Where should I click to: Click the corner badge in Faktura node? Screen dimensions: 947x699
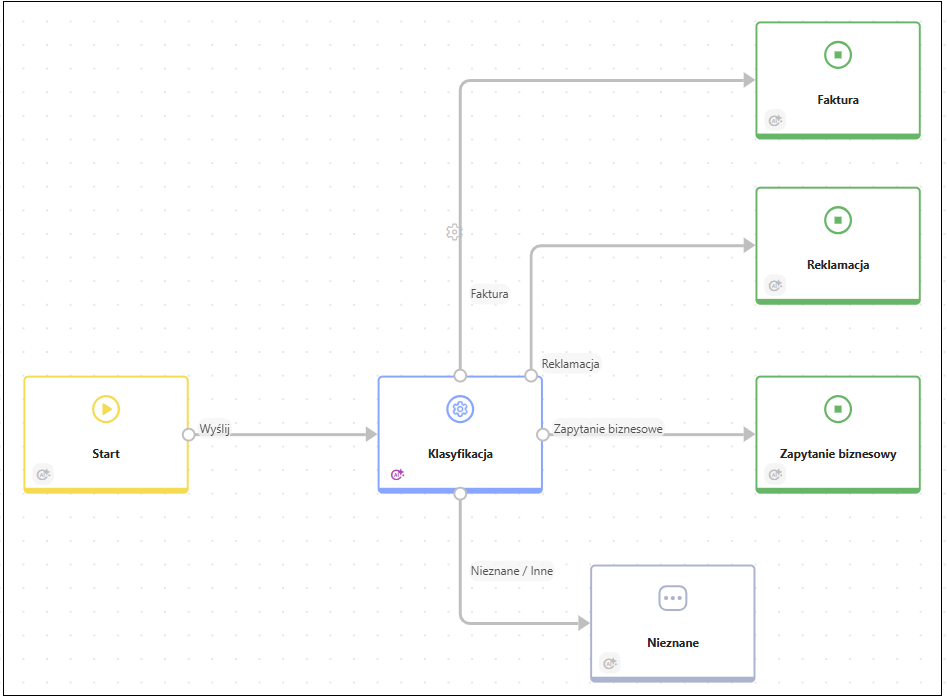click(x=775, y=120)
